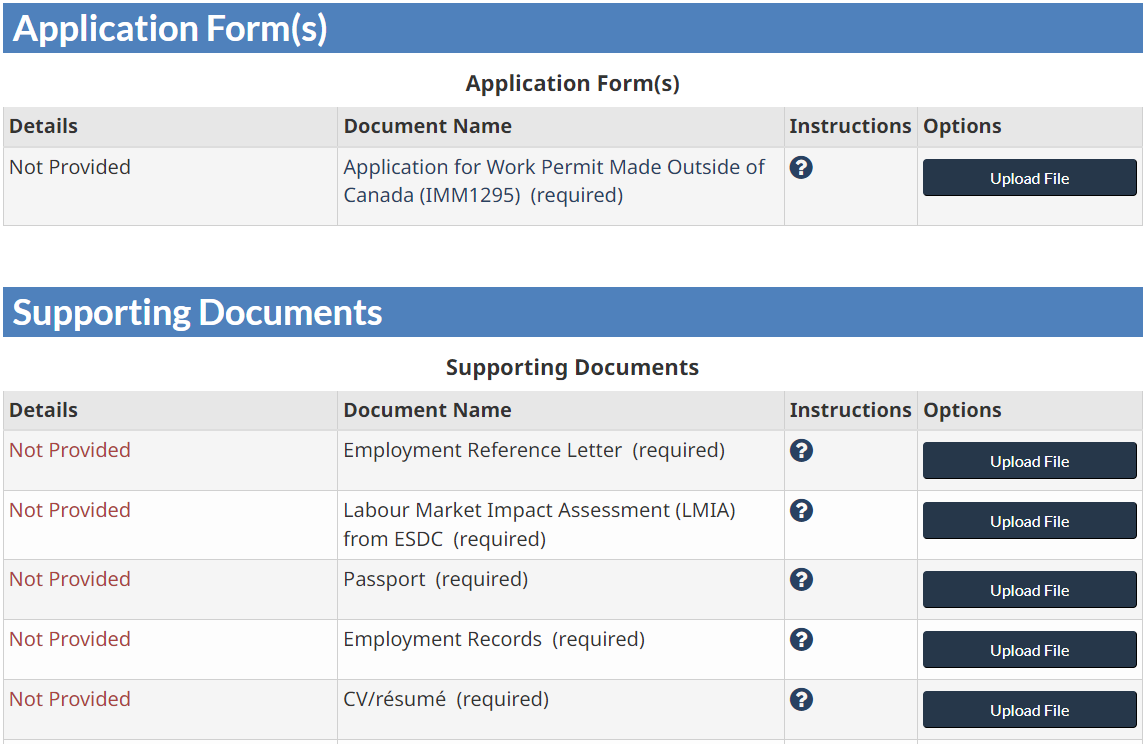1146x744 pixels.
Task: Select 'Employment Records (required)' document name
Action: (494, 639)
